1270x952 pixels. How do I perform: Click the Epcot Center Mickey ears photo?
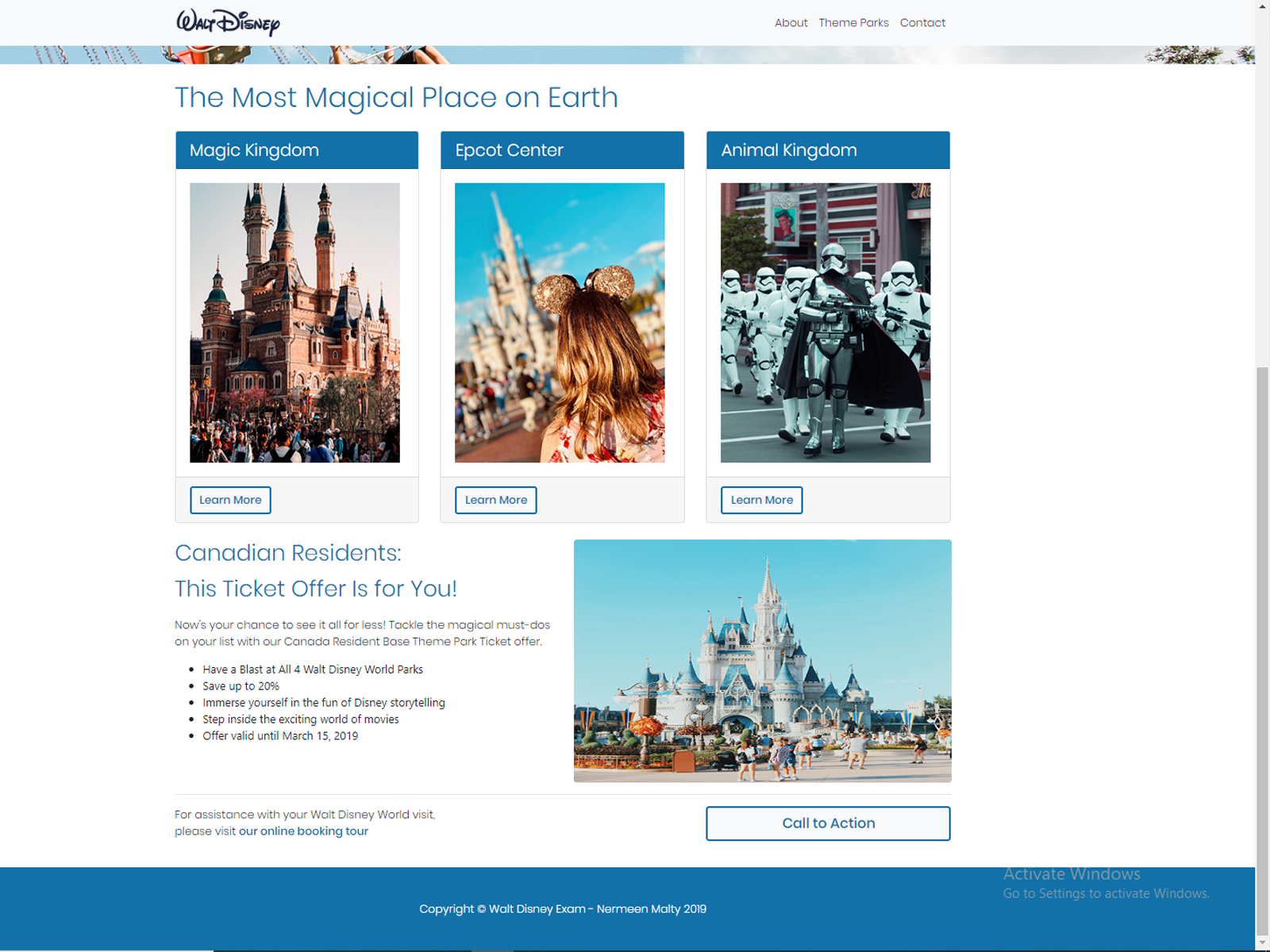pyautogui.click(x=560, y=323)
